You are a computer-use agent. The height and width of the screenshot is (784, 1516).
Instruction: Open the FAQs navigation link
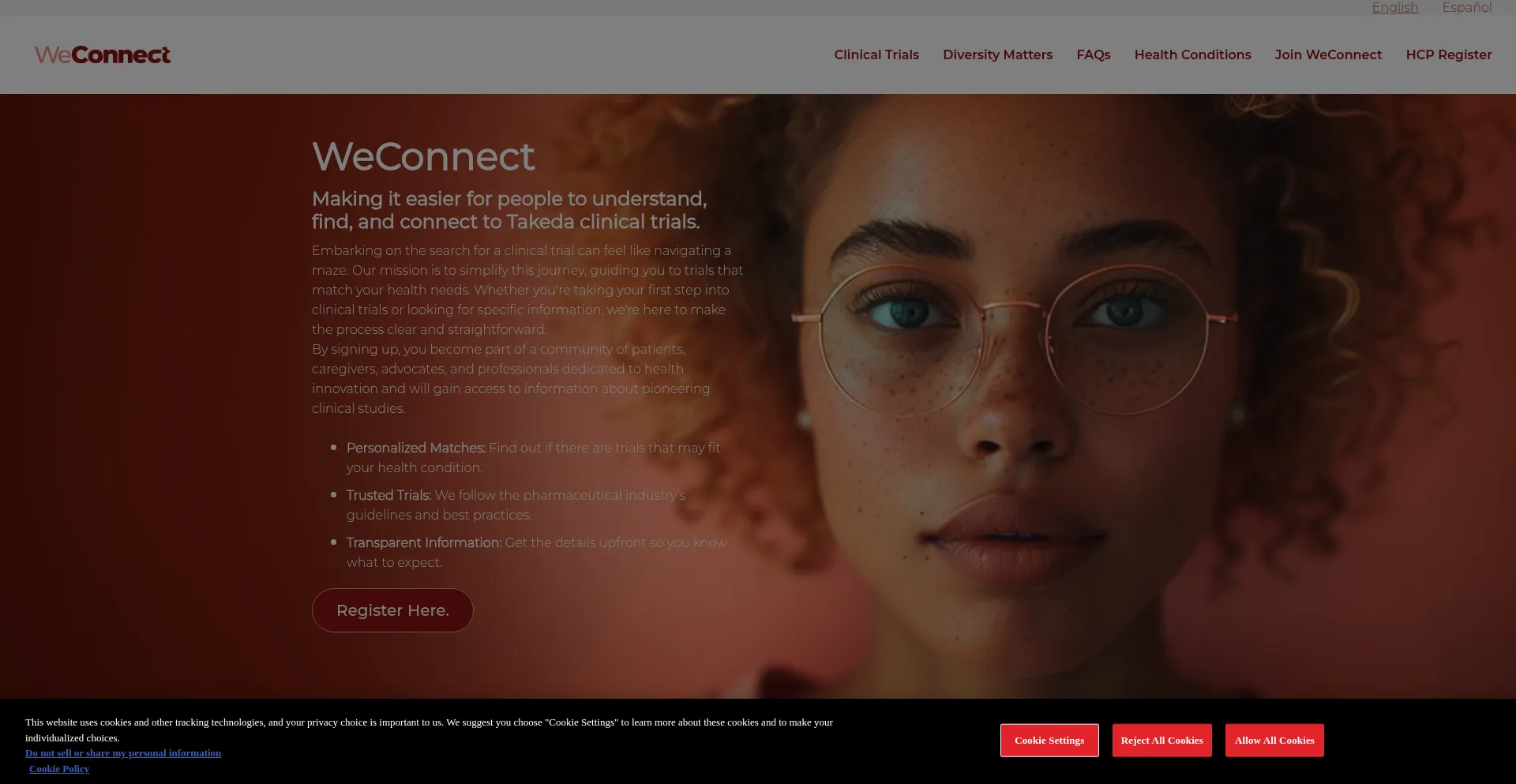point(1094,54)
